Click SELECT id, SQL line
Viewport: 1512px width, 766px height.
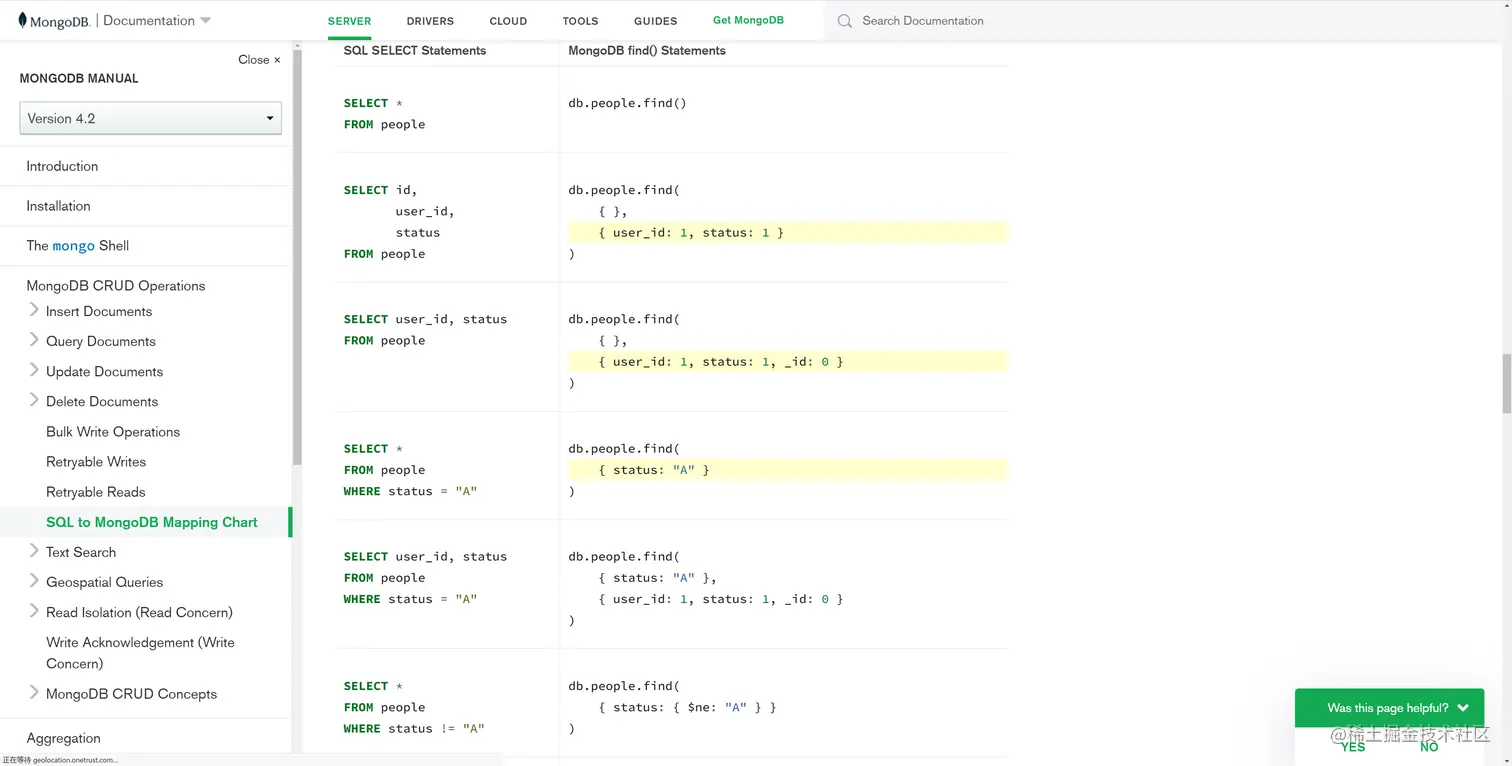[x=380, y=190]
